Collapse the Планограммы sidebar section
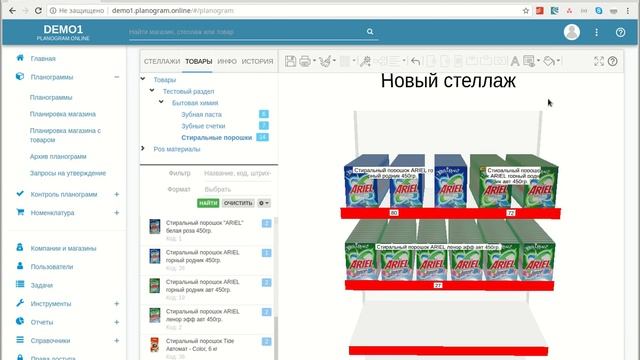 116,77
